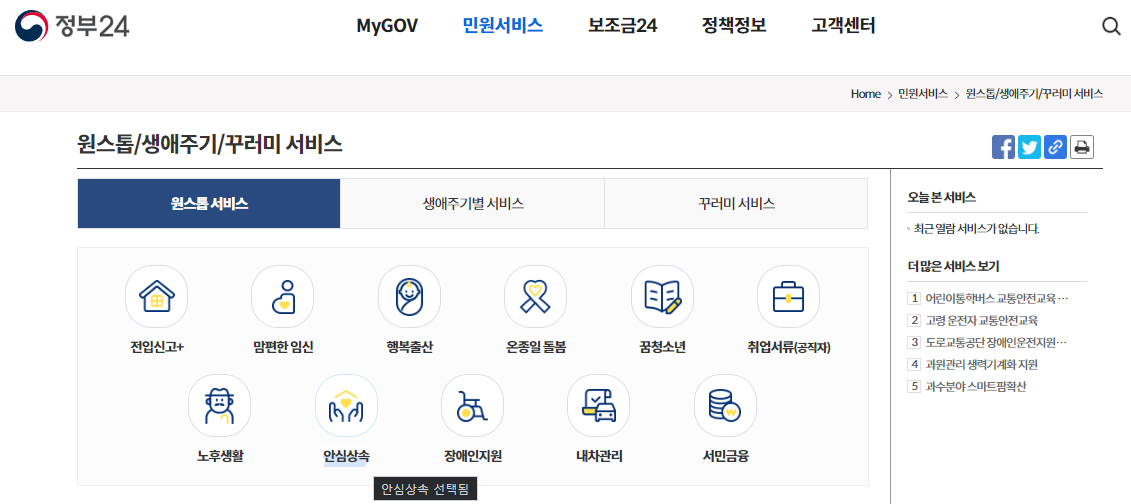Select the 노후생활 elderly icon

[219, 405]
